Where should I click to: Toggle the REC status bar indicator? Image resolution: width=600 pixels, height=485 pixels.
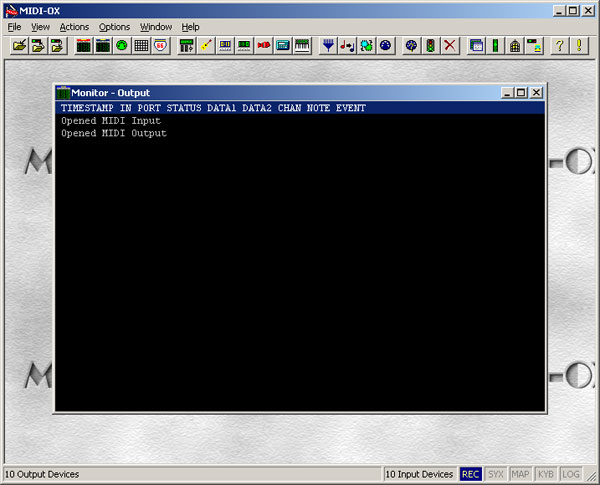pyautogui.click(x=470, y=474)
